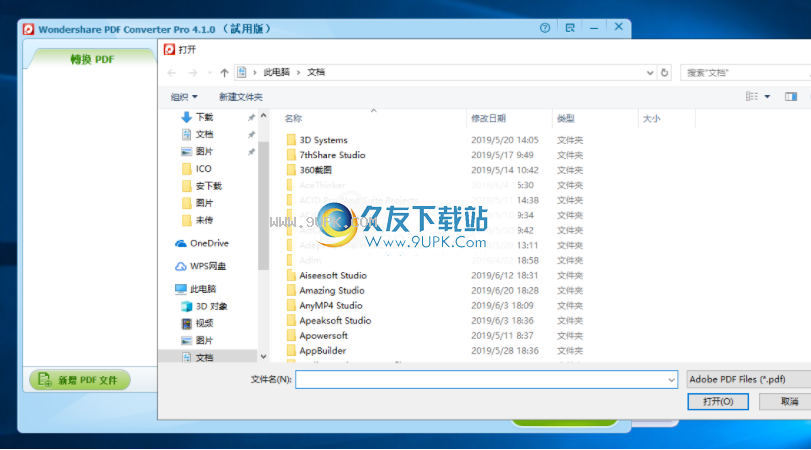The width and height of the screenshot is (811, 450).
Task: Select 下载 in the navigation pane
Action: pyautogui.click(x=204, y=117)
